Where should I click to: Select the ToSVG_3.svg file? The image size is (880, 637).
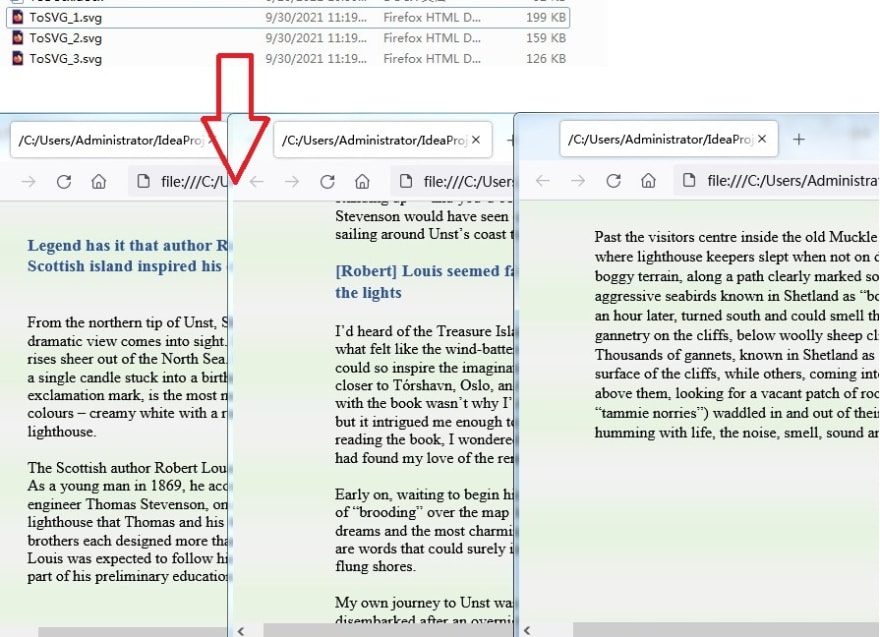coord(288,58)
